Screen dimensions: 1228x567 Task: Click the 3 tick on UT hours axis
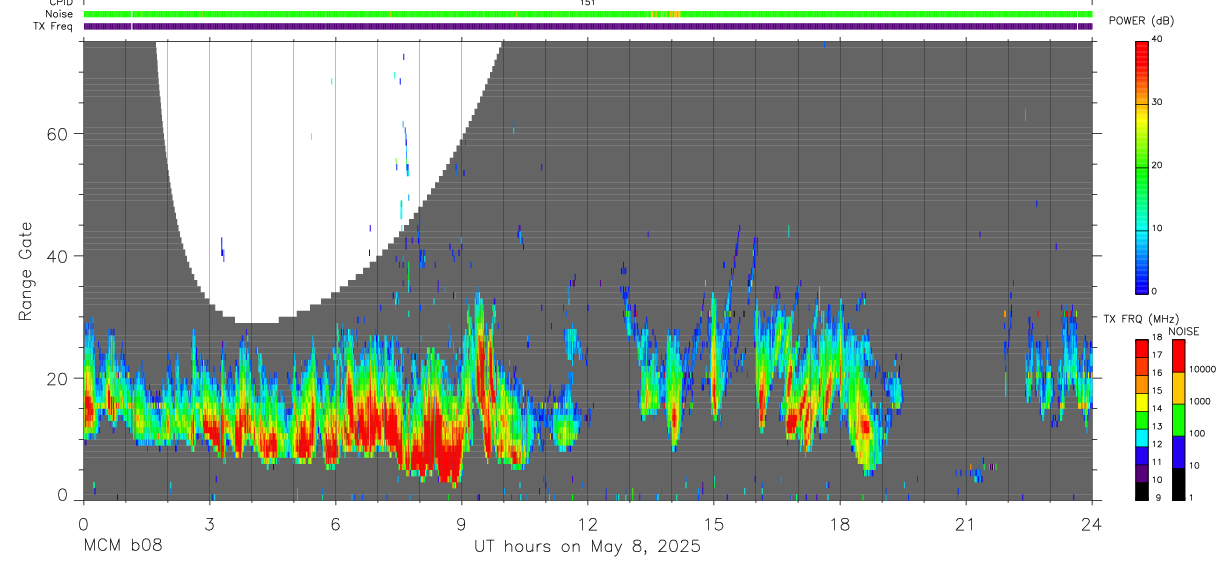tap(209, 523)
